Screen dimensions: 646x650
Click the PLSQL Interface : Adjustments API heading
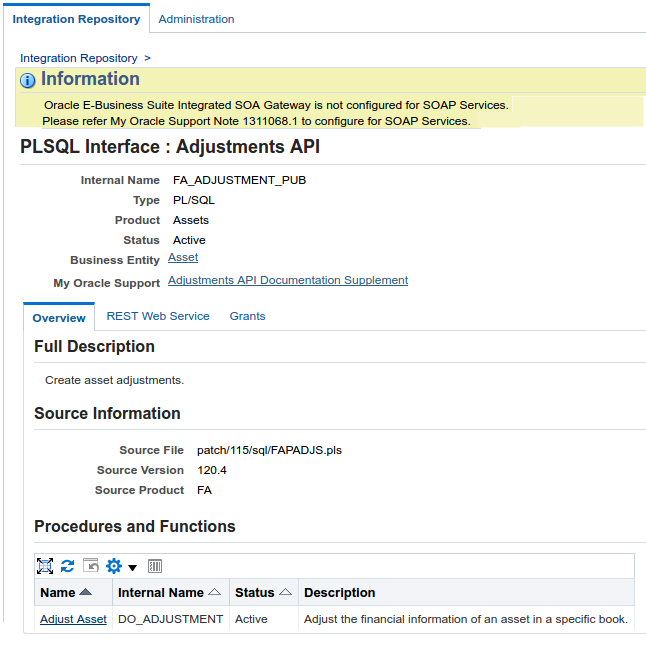[x=170, y=147]
